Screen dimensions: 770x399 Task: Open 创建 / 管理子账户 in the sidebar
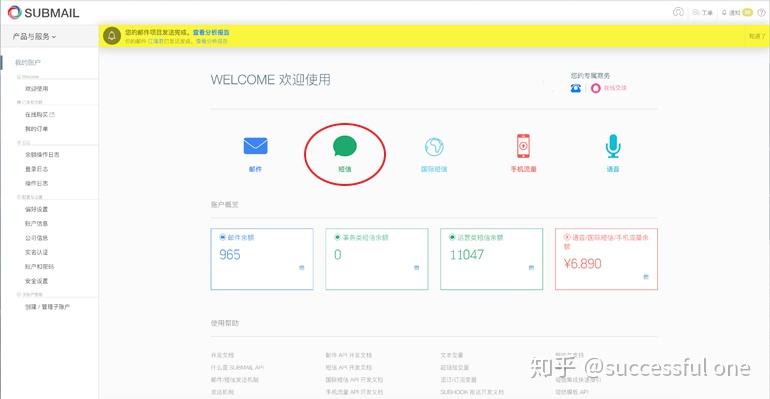coord(48,307)
